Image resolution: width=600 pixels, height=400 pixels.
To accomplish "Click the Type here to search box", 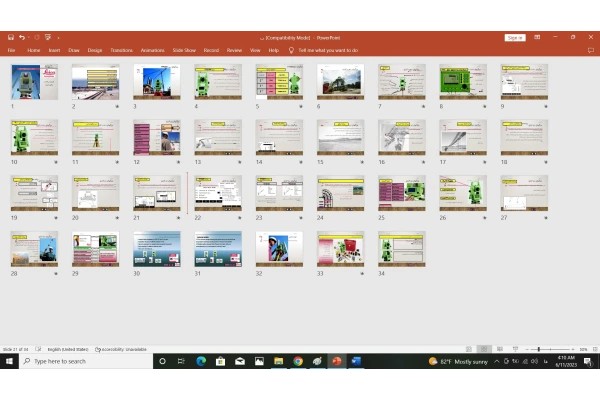I will [86, 361].
